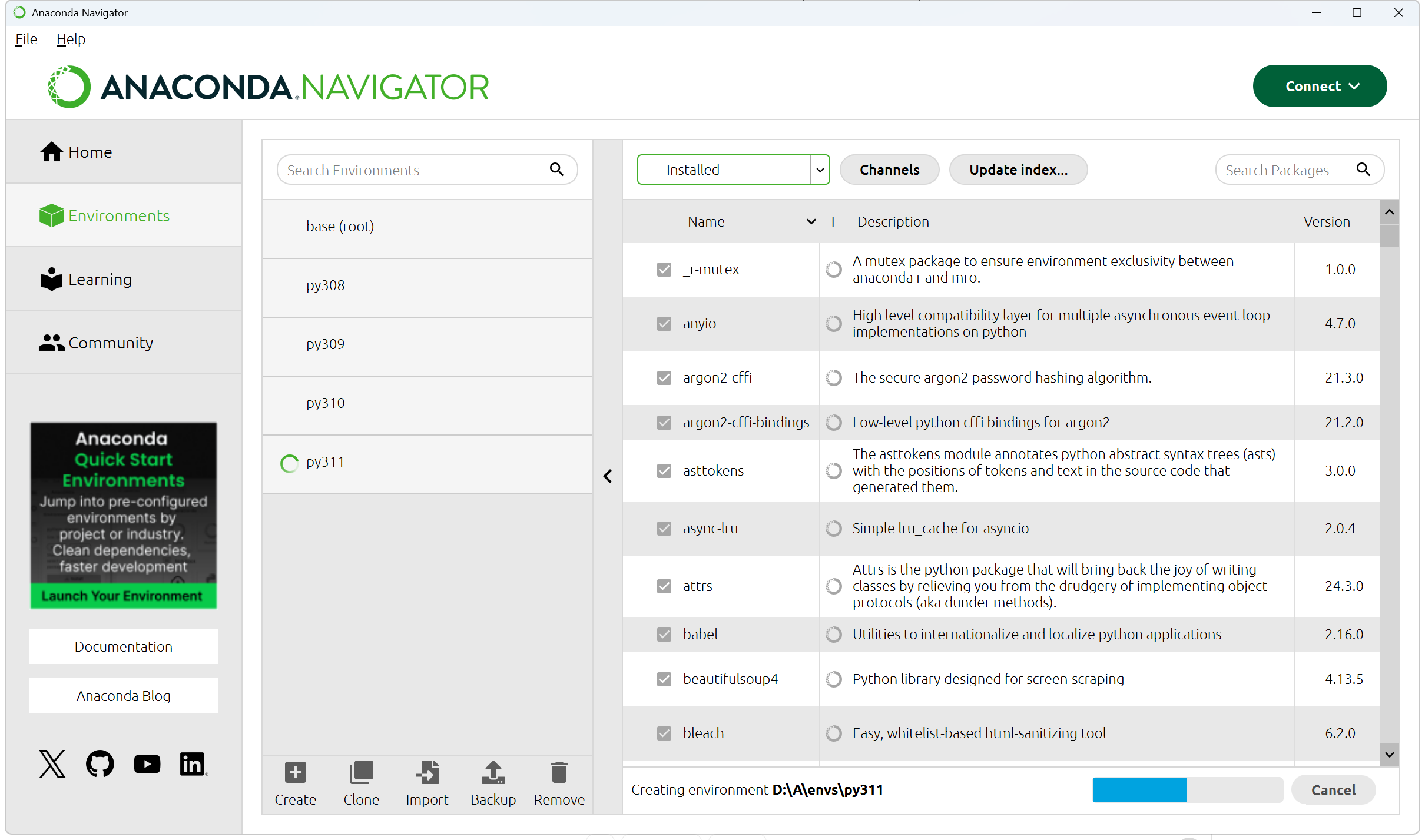Open the Community tab
Screen dimensions: 1425x840
pyautogui.click(x=124, y=343)
